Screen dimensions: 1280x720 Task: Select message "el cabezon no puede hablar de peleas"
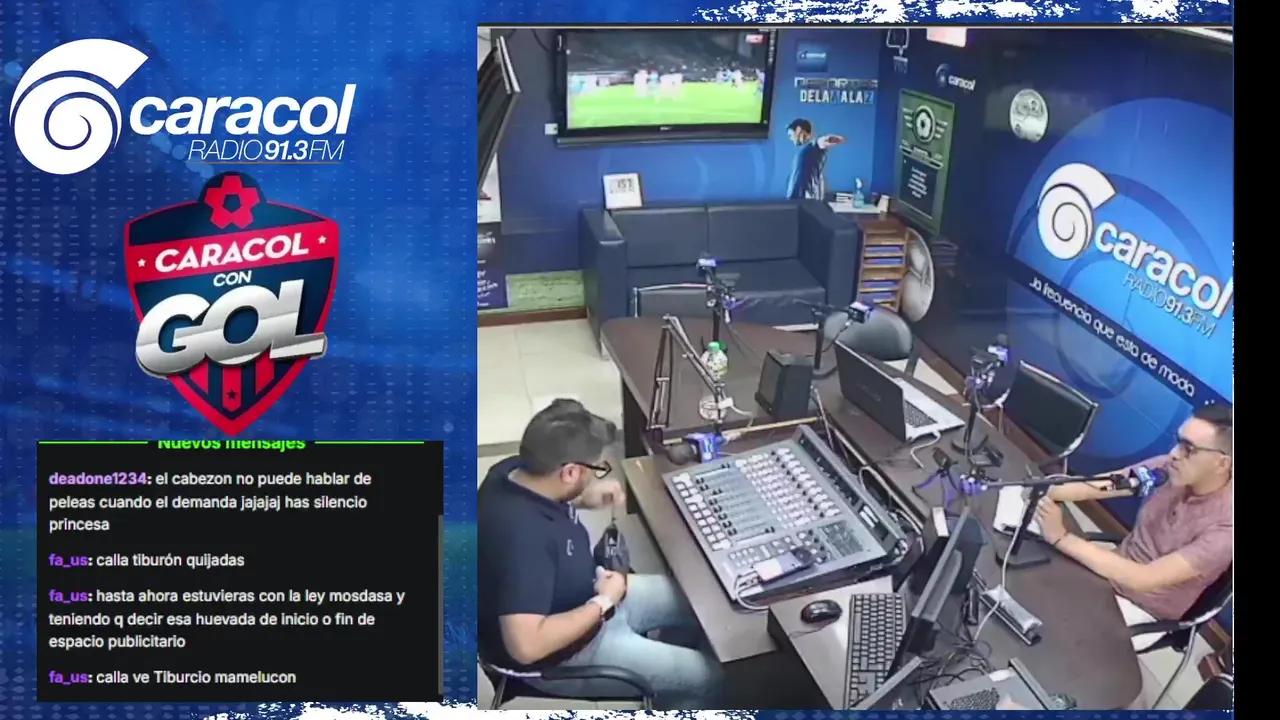210,501
